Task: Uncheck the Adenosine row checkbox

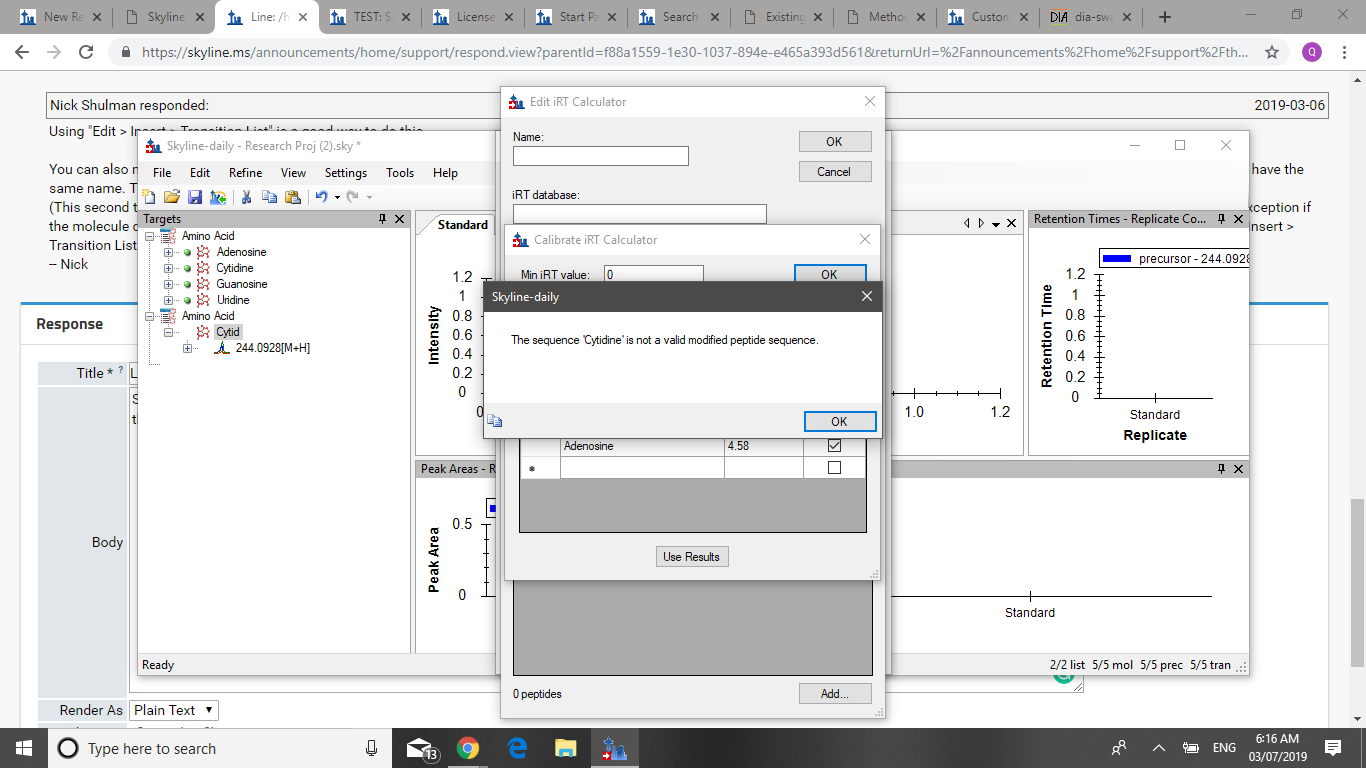Action: coord(834,446)
